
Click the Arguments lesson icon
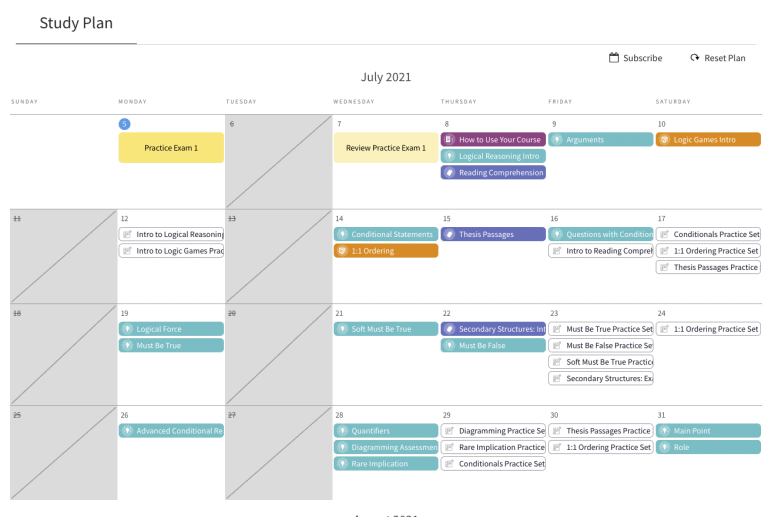(557, 140)
